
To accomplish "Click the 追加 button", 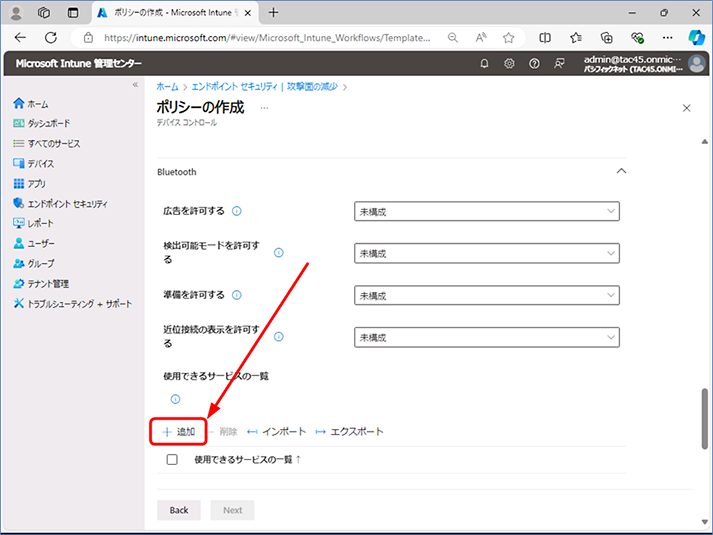I will [x=179, y=431].
